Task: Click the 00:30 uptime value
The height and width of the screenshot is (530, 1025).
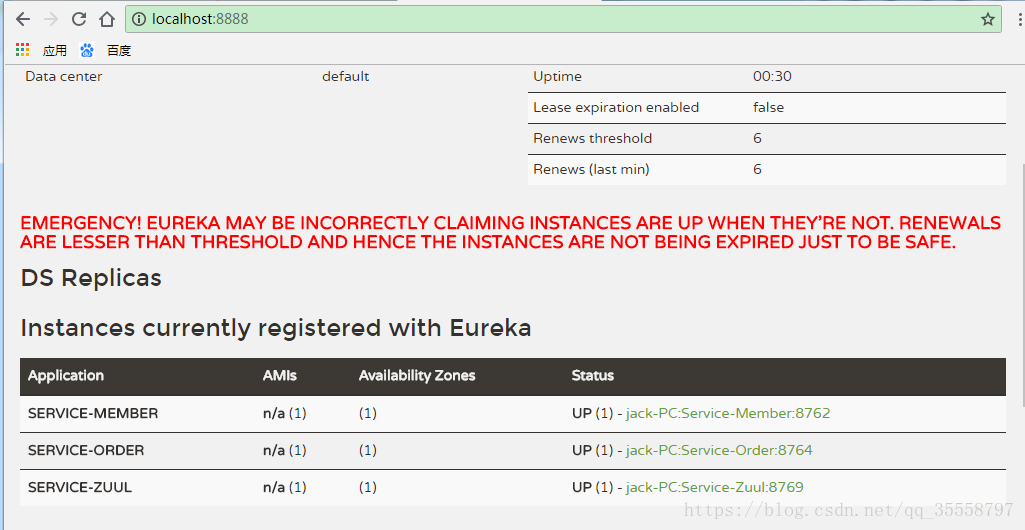Action: [772, 76]
